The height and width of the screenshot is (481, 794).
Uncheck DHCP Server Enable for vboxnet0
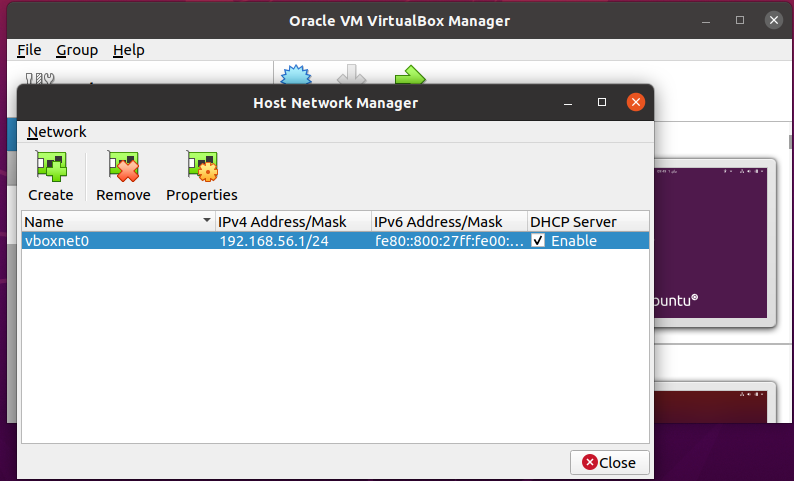click(538, 240)
